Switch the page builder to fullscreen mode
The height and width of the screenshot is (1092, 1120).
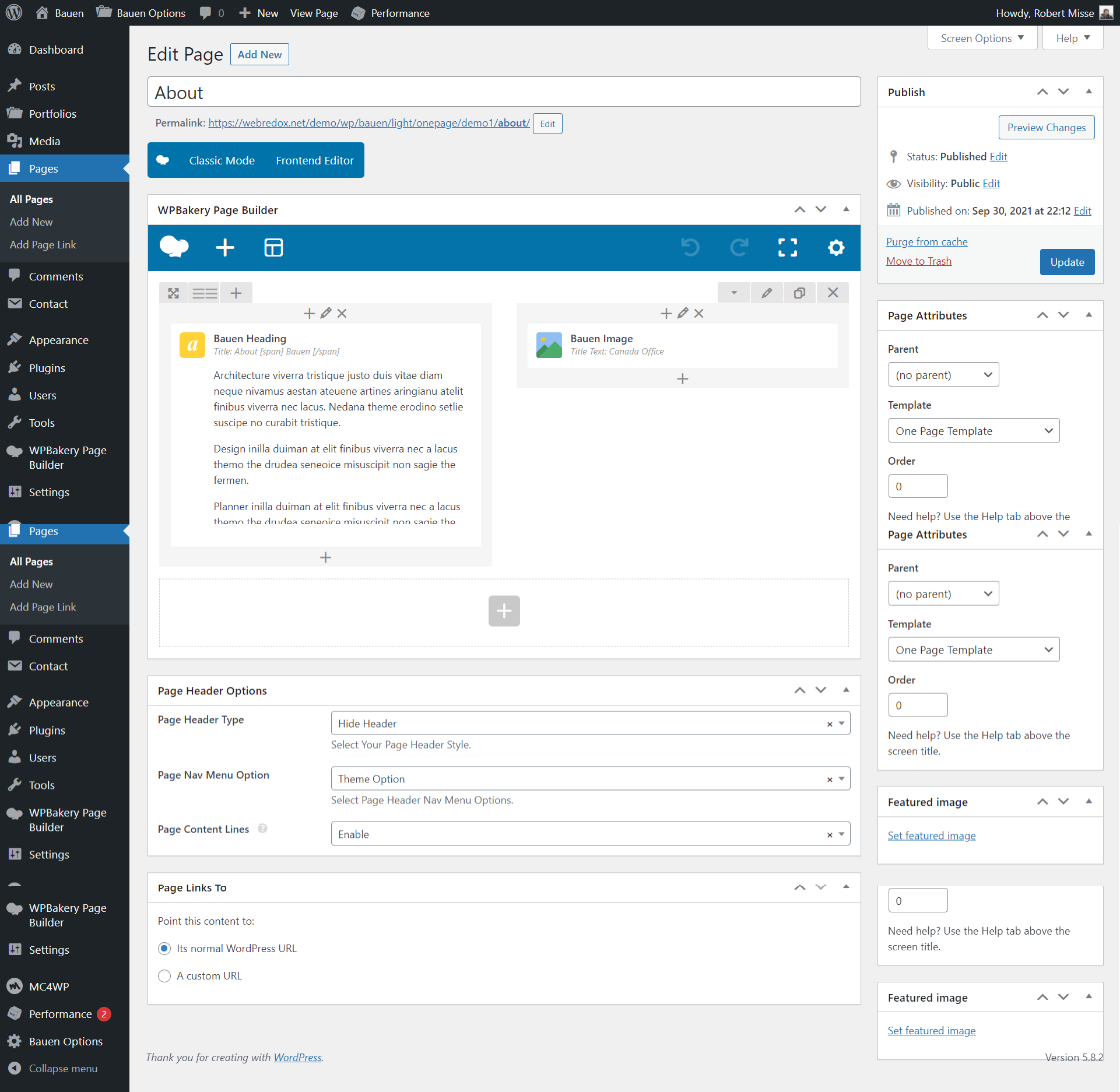[788, 247]
